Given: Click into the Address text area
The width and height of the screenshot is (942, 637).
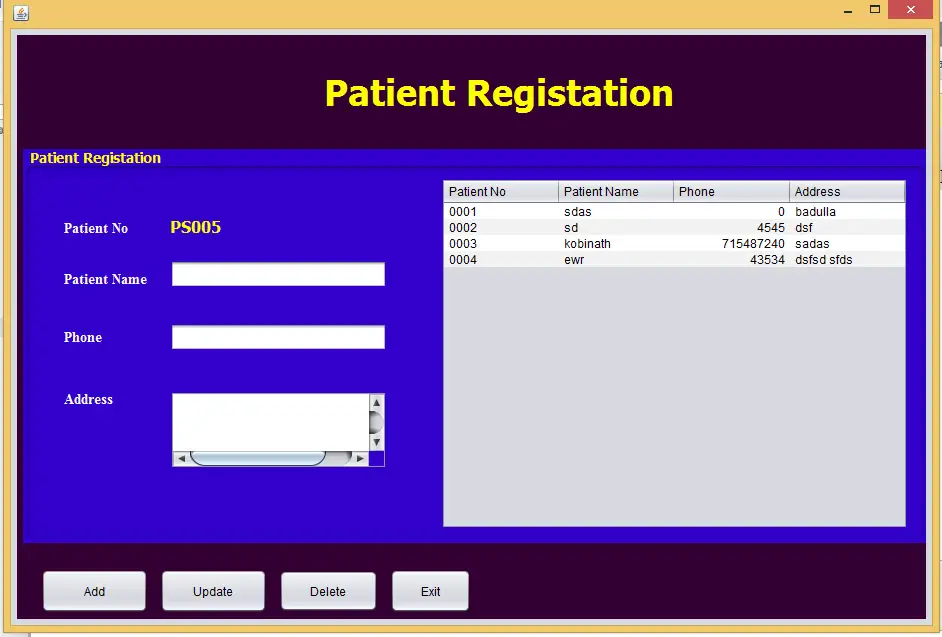Looking at the screenshot, I should 272,420.
